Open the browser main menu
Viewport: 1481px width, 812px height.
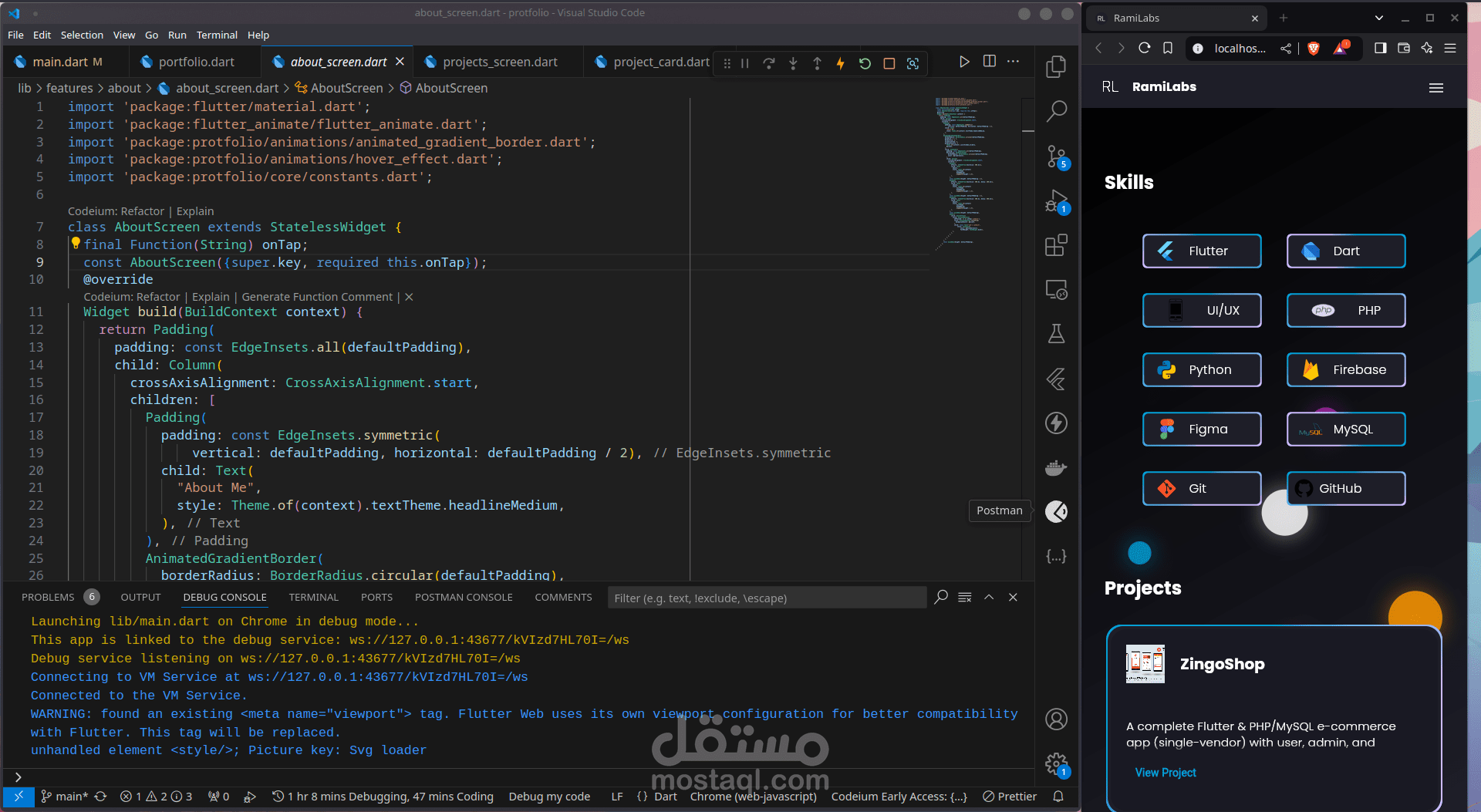1450,48
